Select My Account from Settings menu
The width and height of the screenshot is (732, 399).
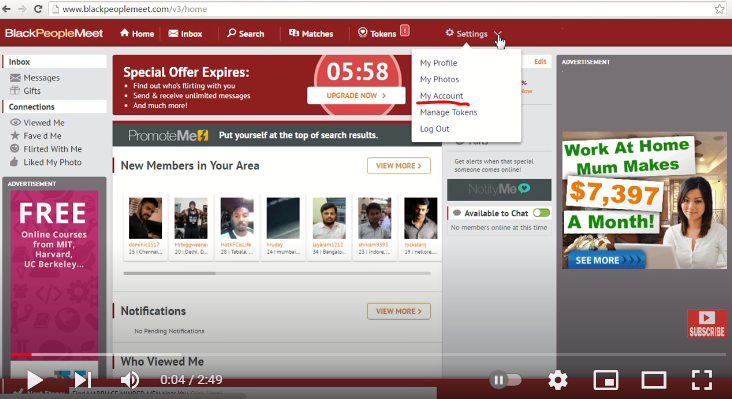[441, 96]
